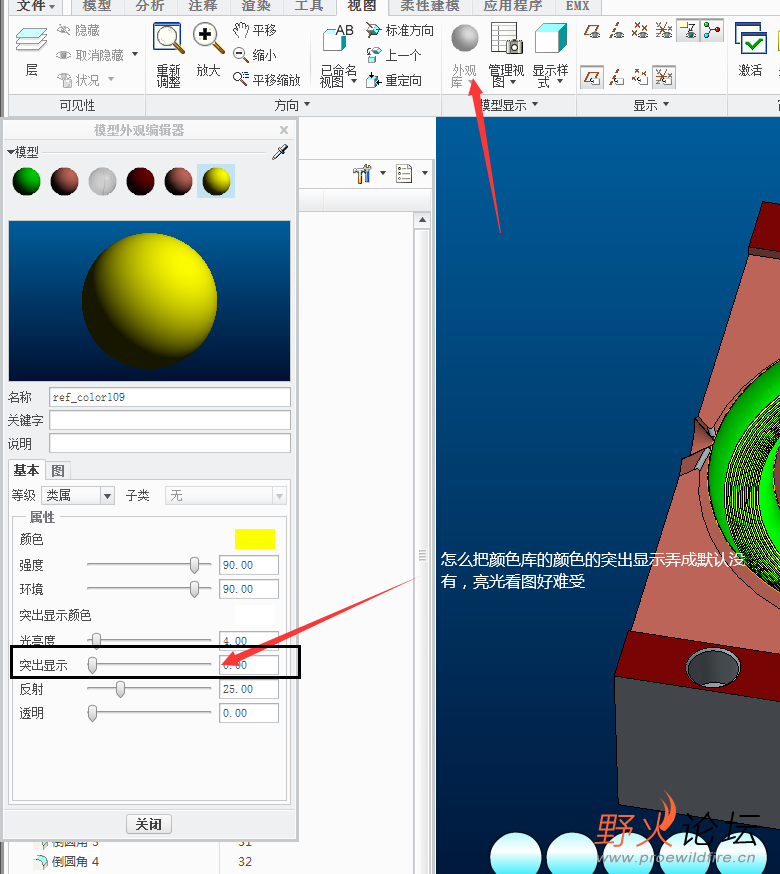This screenshot has height=874, width=780.
Task: Choose the 平移缩放 (Pan Zoom) tool
Action: (267, 80)
